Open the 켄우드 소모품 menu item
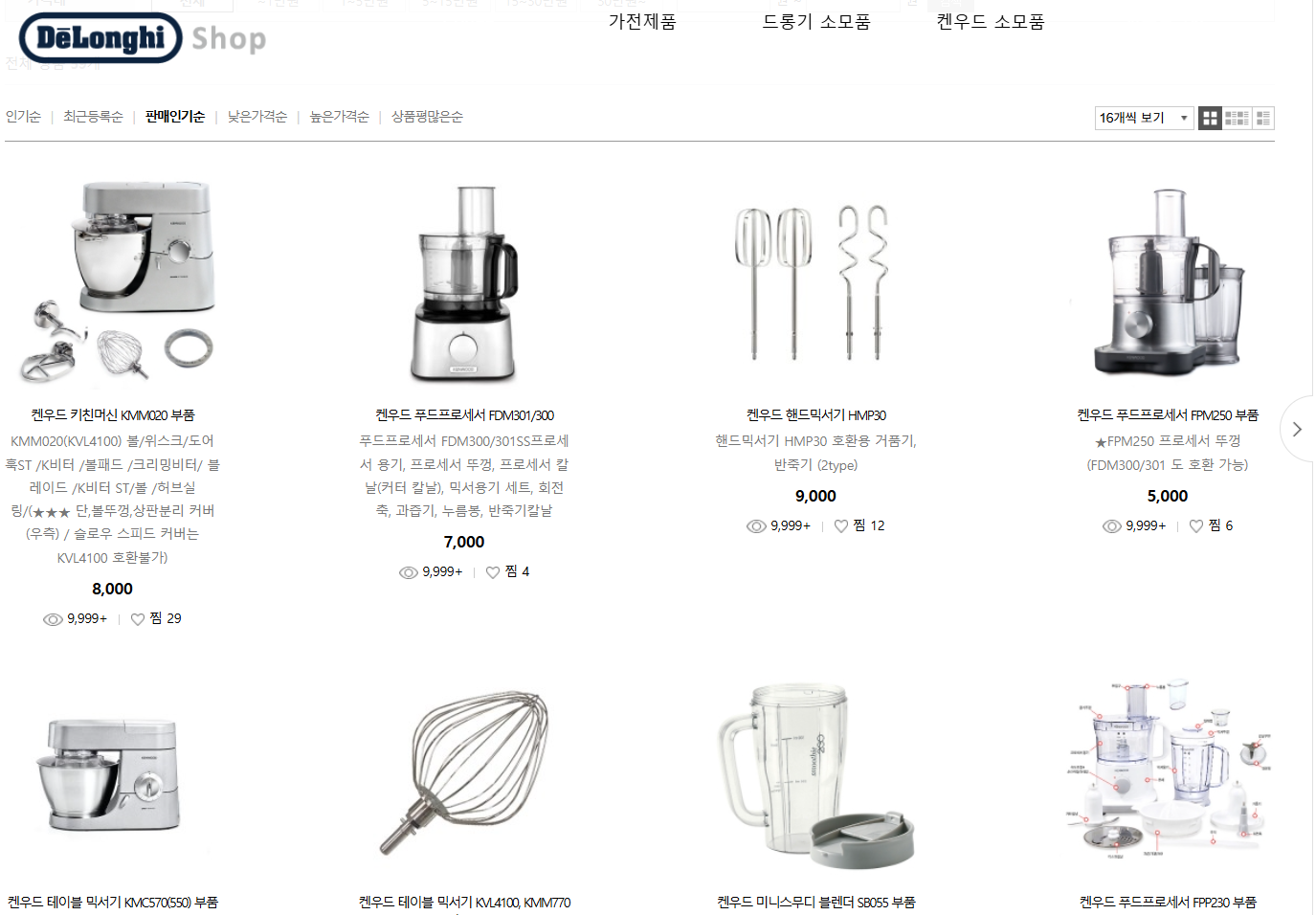Screen dimensions: 1316x915 tap(991, 22)
